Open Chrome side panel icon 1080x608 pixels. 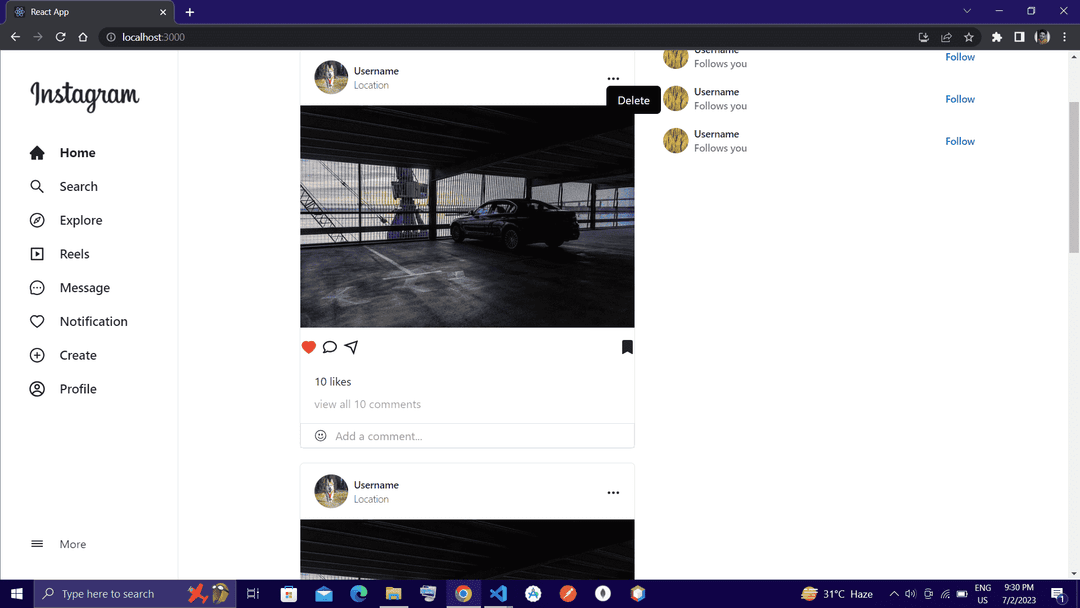coord(1019,37)
